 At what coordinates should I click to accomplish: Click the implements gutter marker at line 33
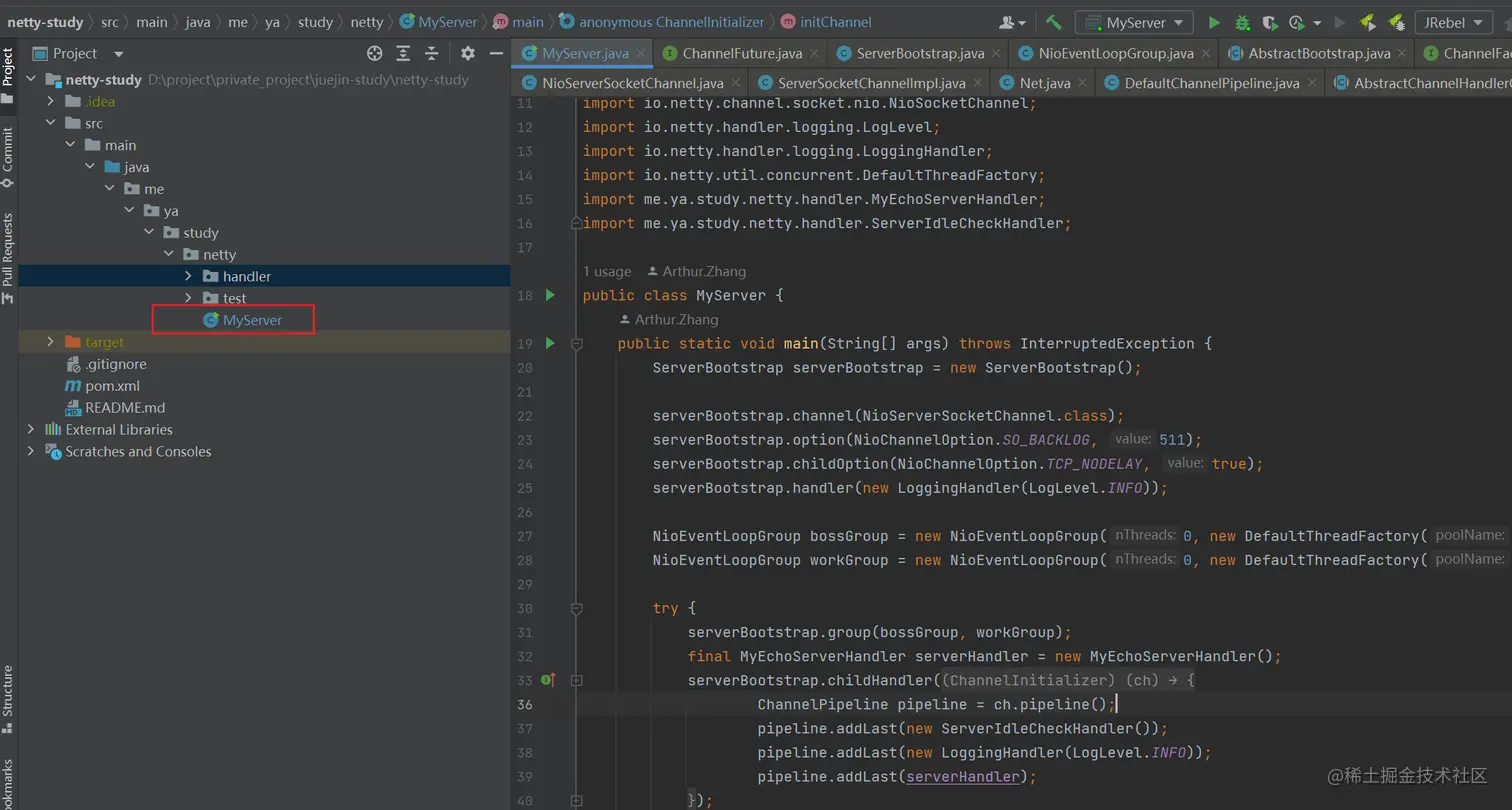coord(548,680)
